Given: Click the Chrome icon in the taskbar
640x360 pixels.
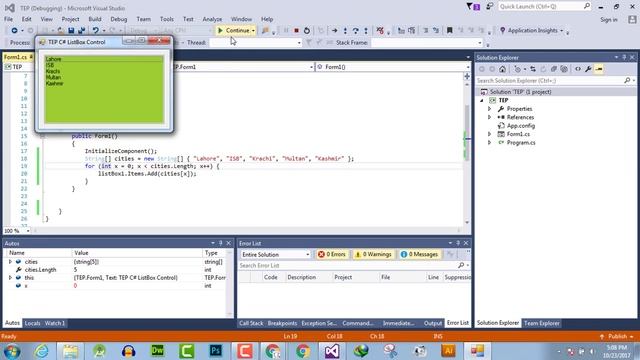Looking at the screenshot, I should (x=303, y=351).
